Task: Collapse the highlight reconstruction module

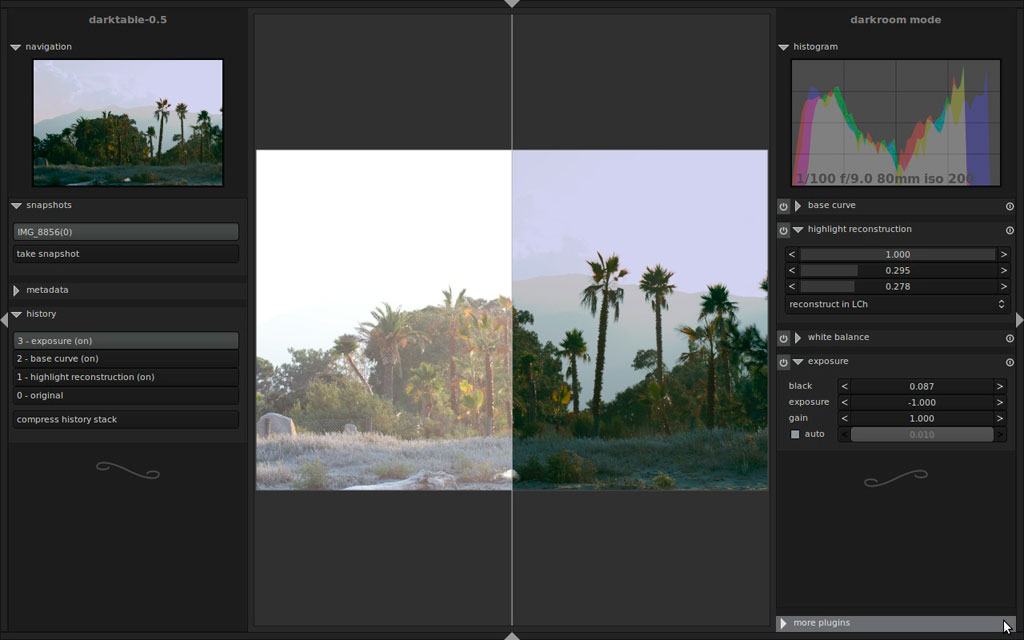Action: tap(798, 230)
